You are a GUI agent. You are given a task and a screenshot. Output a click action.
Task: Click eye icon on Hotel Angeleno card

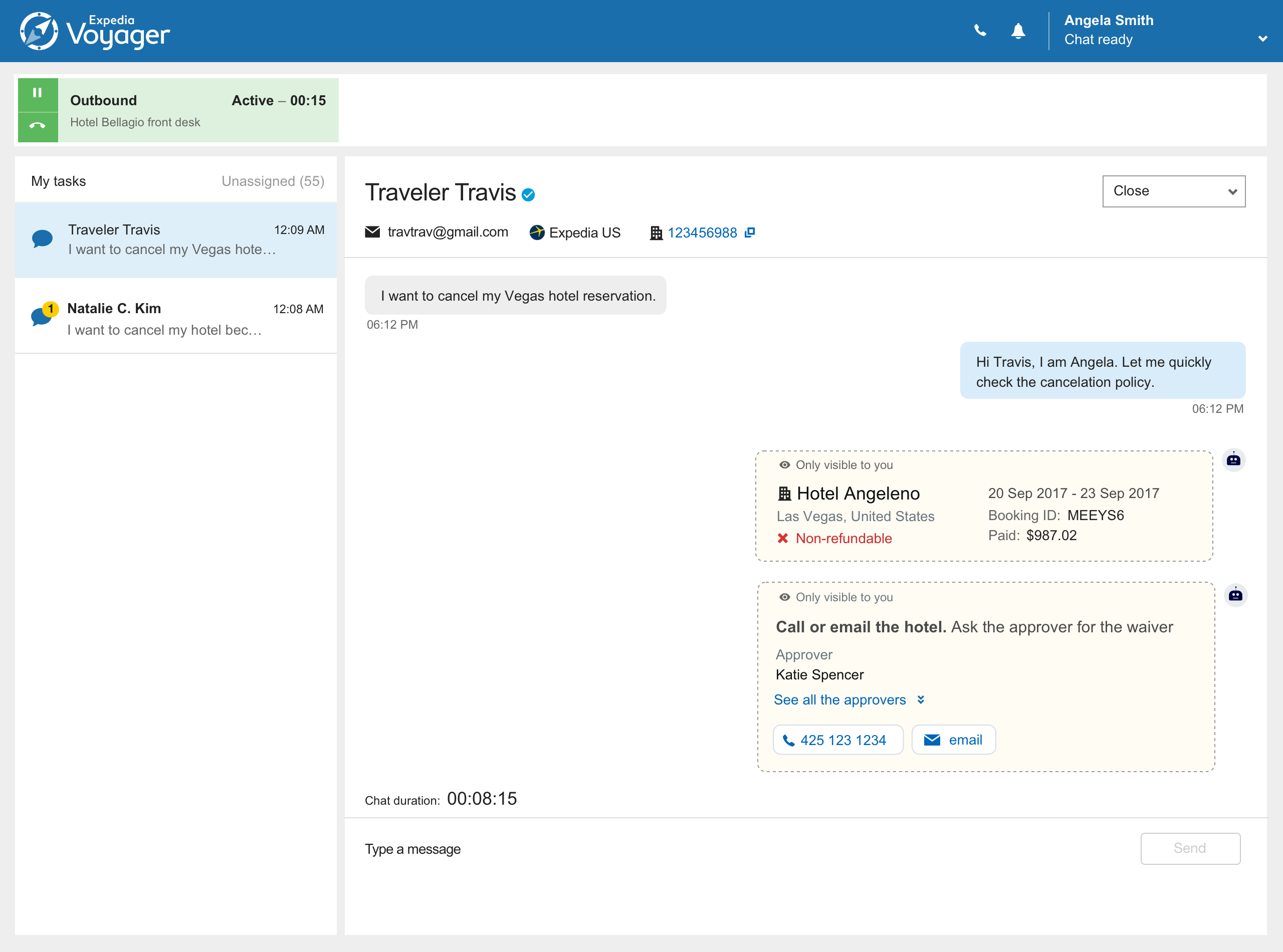[x=784, y=465]
